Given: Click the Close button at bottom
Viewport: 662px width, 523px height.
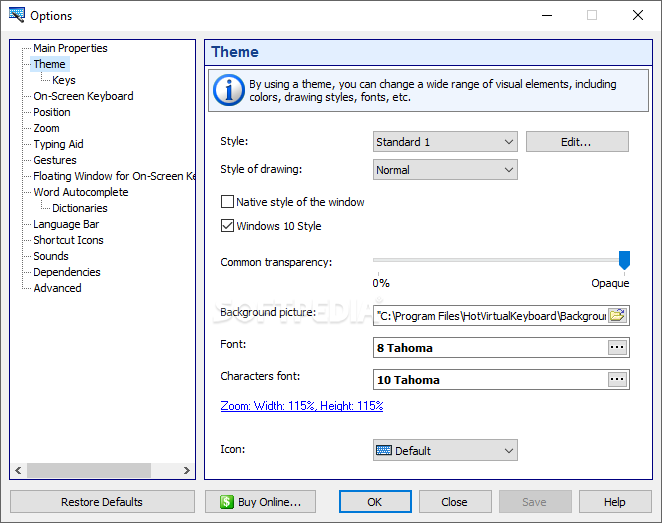Looking at the screenshot, I should [455, 501].
